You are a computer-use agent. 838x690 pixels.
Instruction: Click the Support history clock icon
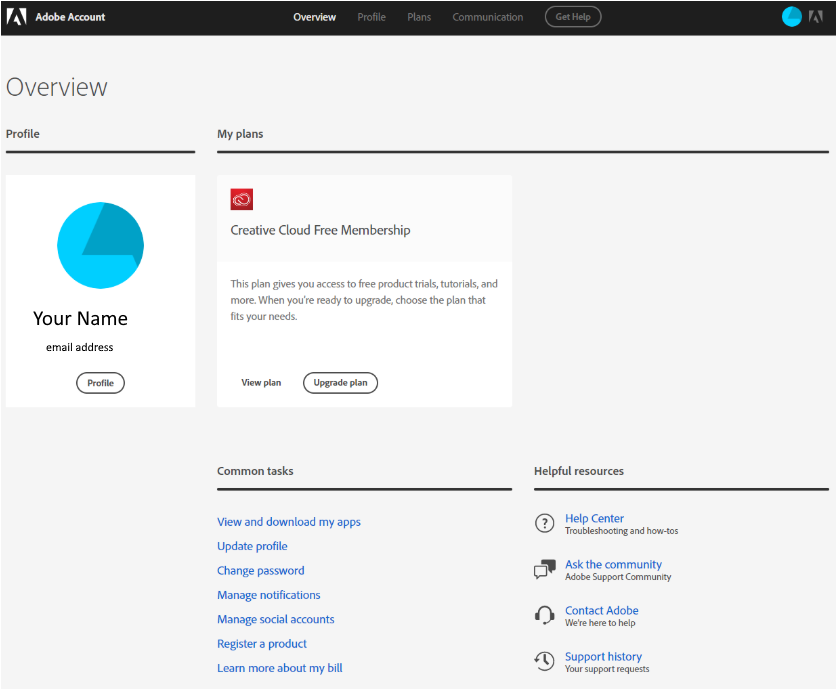click(545, 661)
